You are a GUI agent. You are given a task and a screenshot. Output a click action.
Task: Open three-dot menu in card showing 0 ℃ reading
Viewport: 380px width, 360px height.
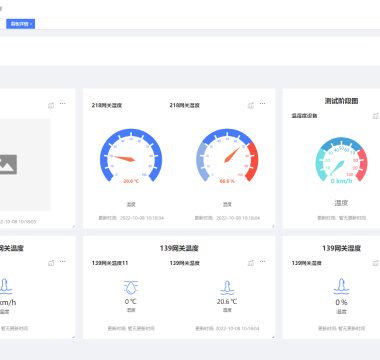tap(263, 262)
